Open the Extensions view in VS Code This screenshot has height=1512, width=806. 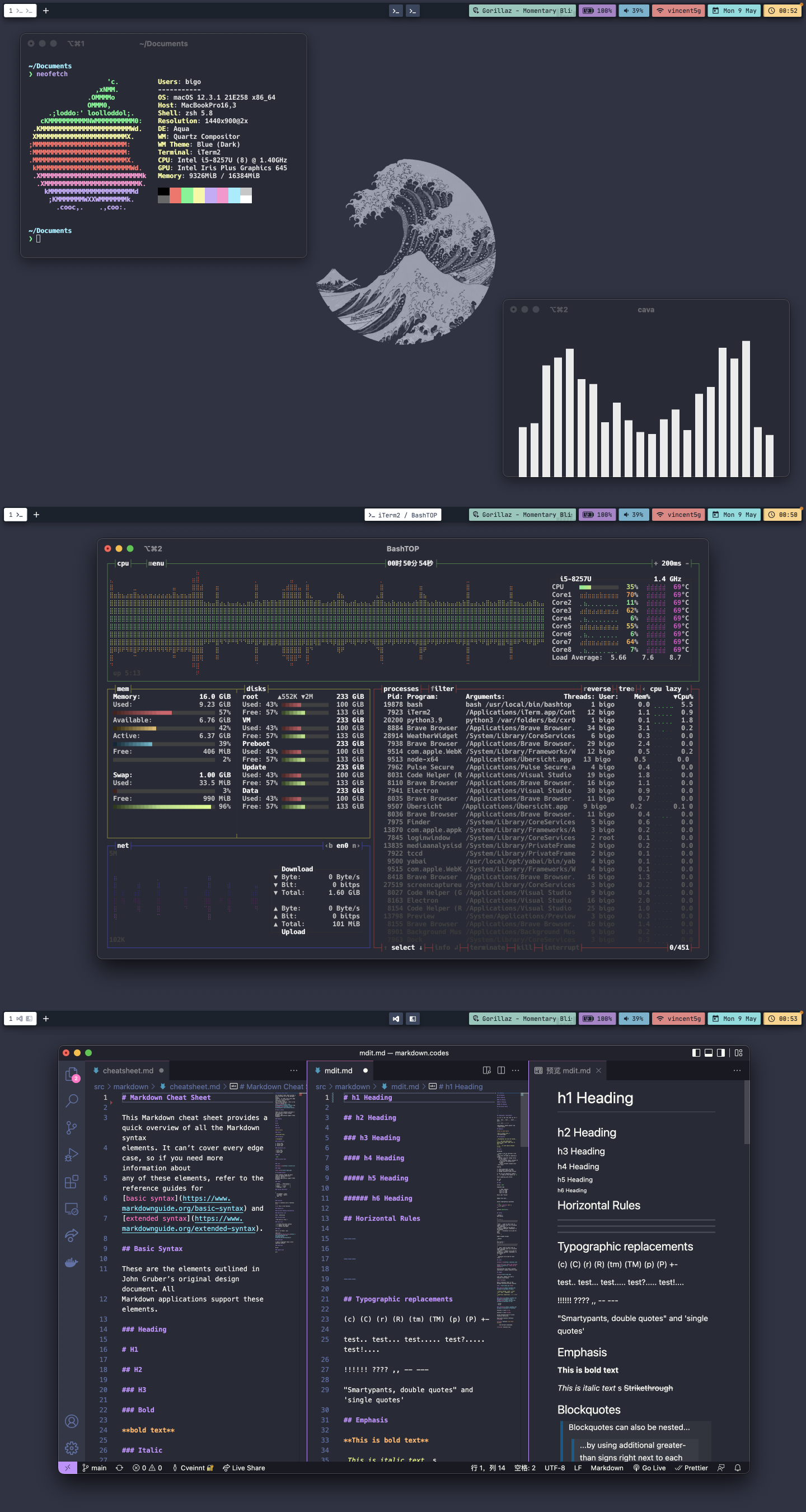[x=72, y=1182]
